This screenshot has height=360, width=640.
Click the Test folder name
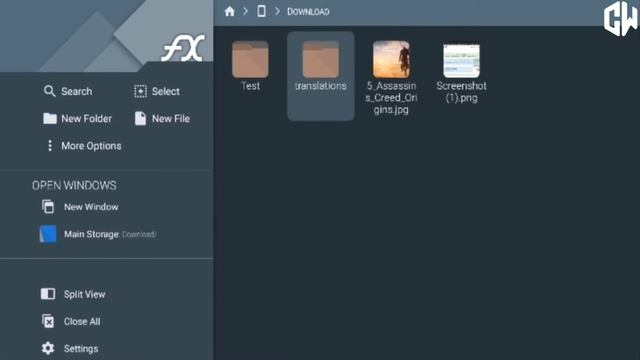[x=250, y=86]
